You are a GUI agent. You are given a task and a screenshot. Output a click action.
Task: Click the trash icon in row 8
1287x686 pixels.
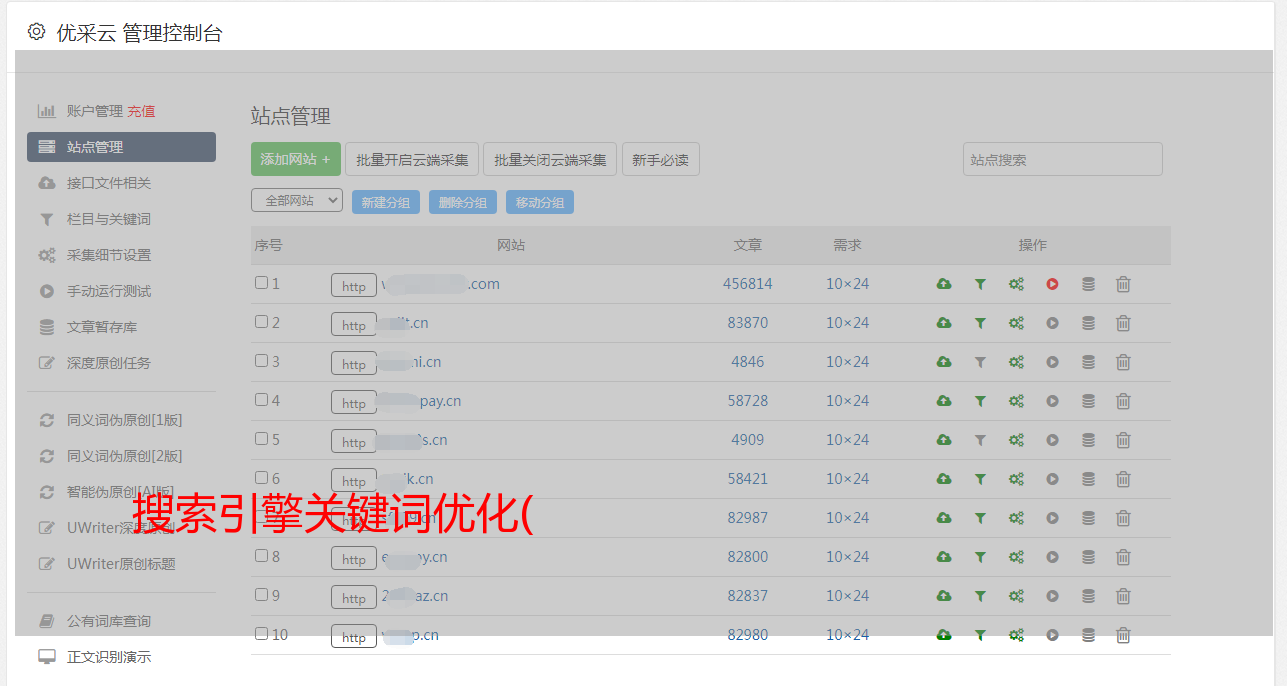pyautogui.click(x=1123, y=557)
